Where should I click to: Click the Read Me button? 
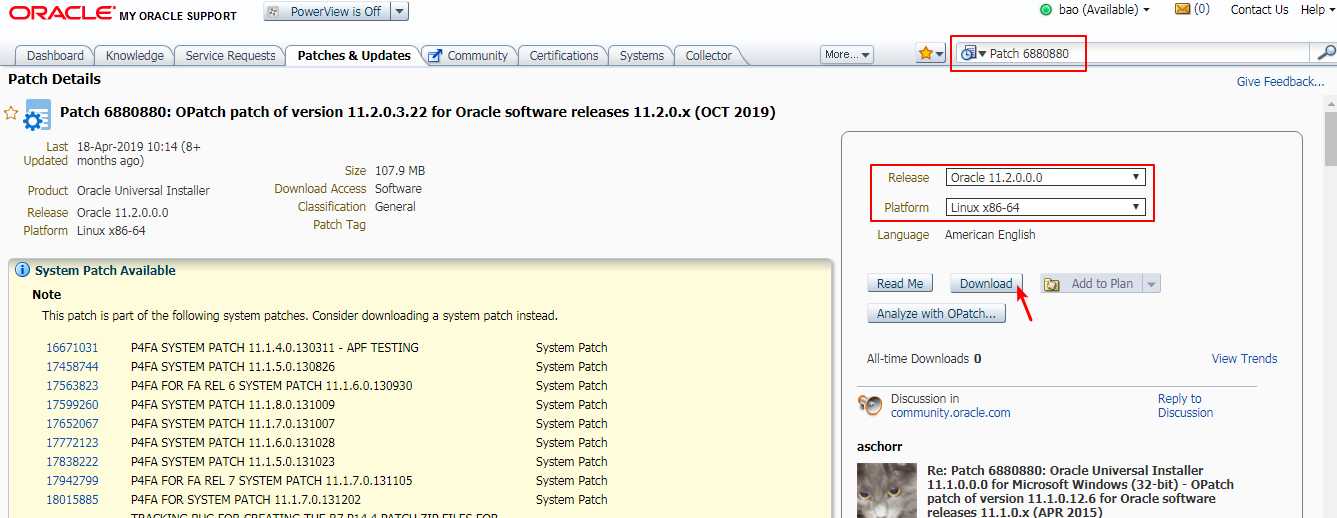tap(900, 284)
